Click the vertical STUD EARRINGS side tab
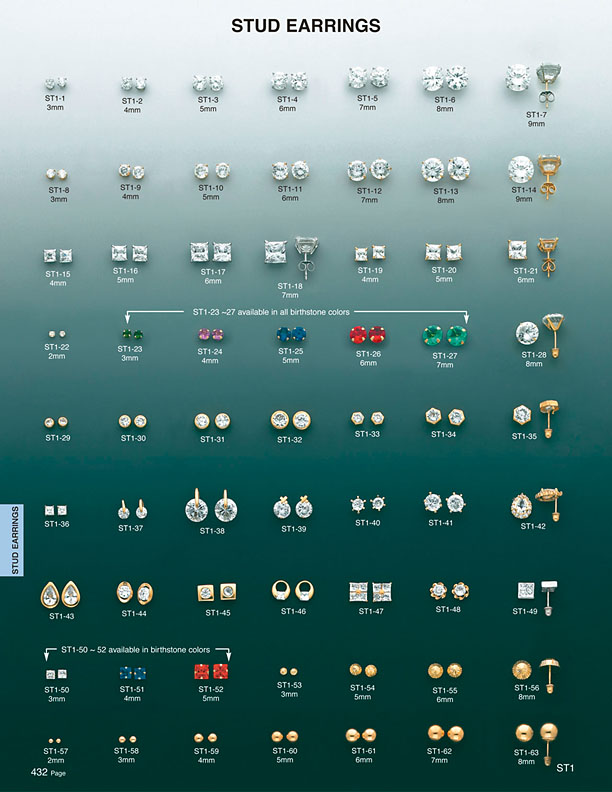 click(x=16, y=539)
